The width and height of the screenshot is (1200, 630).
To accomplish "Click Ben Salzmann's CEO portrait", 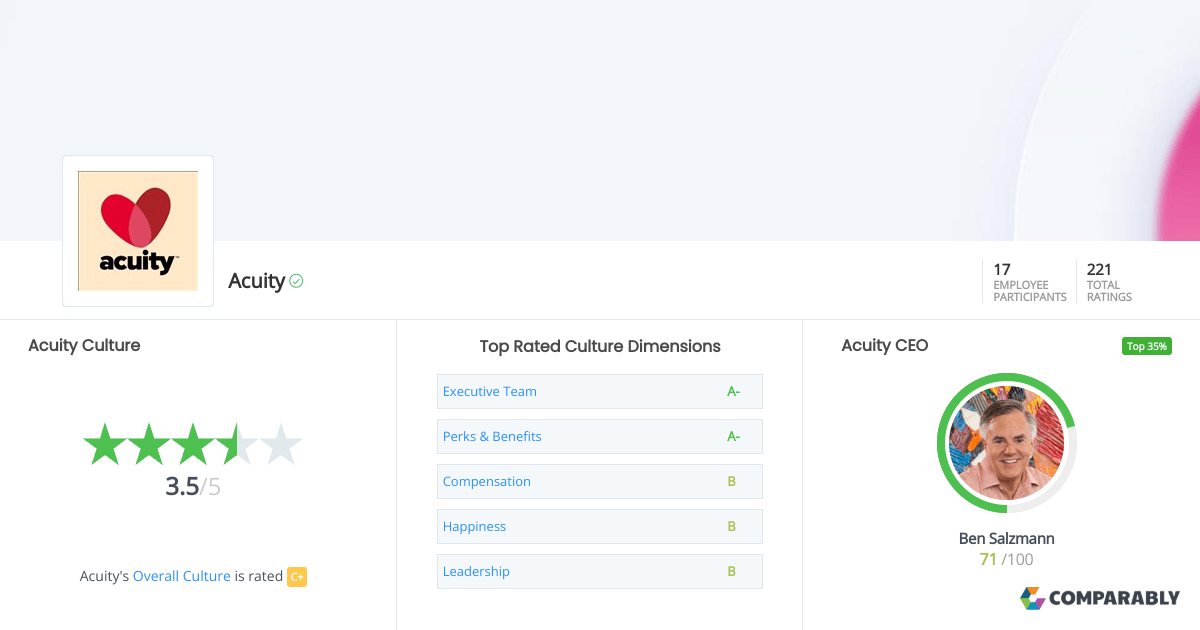I will coord(1007,443).
